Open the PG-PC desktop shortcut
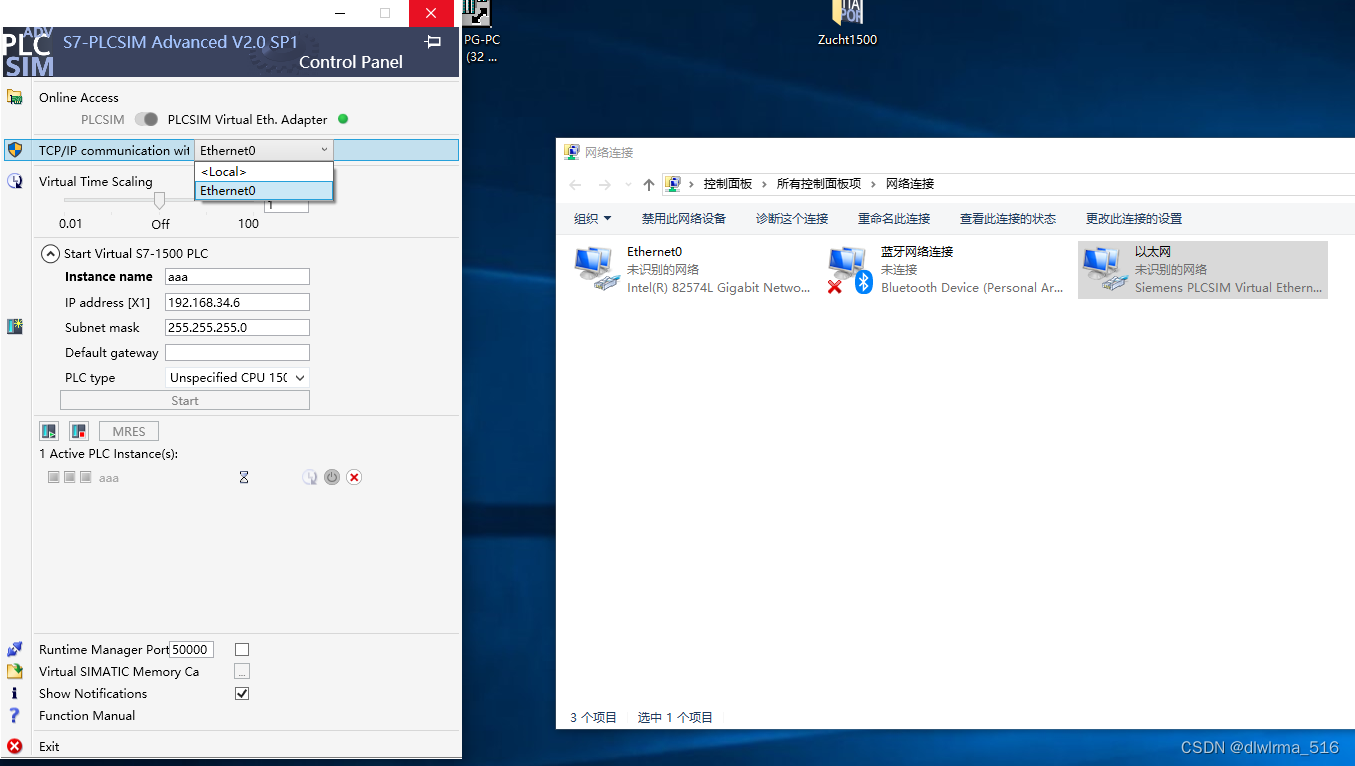Screen dimensions: 1355x766 [x=481, y=32]
